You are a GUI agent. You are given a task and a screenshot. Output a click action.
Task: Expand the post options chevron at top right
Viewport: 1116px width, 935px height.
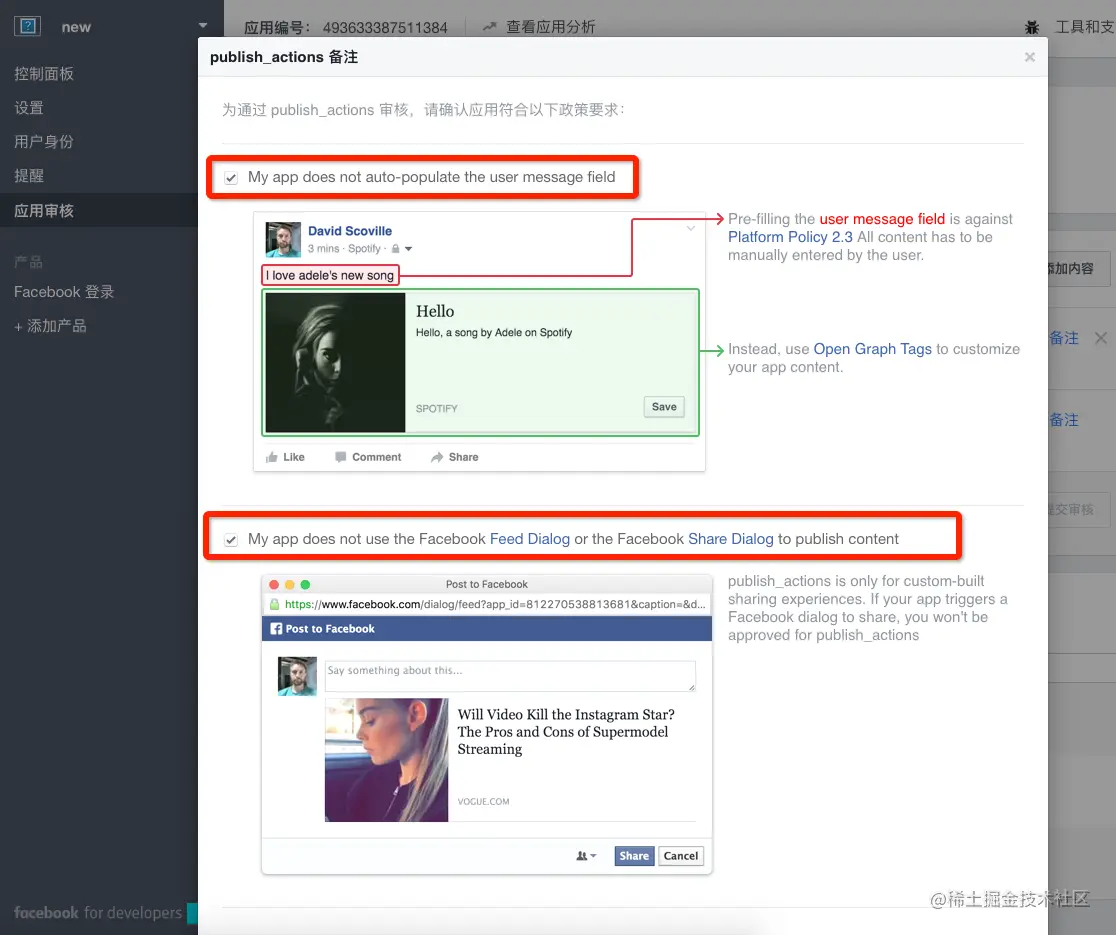690,228
